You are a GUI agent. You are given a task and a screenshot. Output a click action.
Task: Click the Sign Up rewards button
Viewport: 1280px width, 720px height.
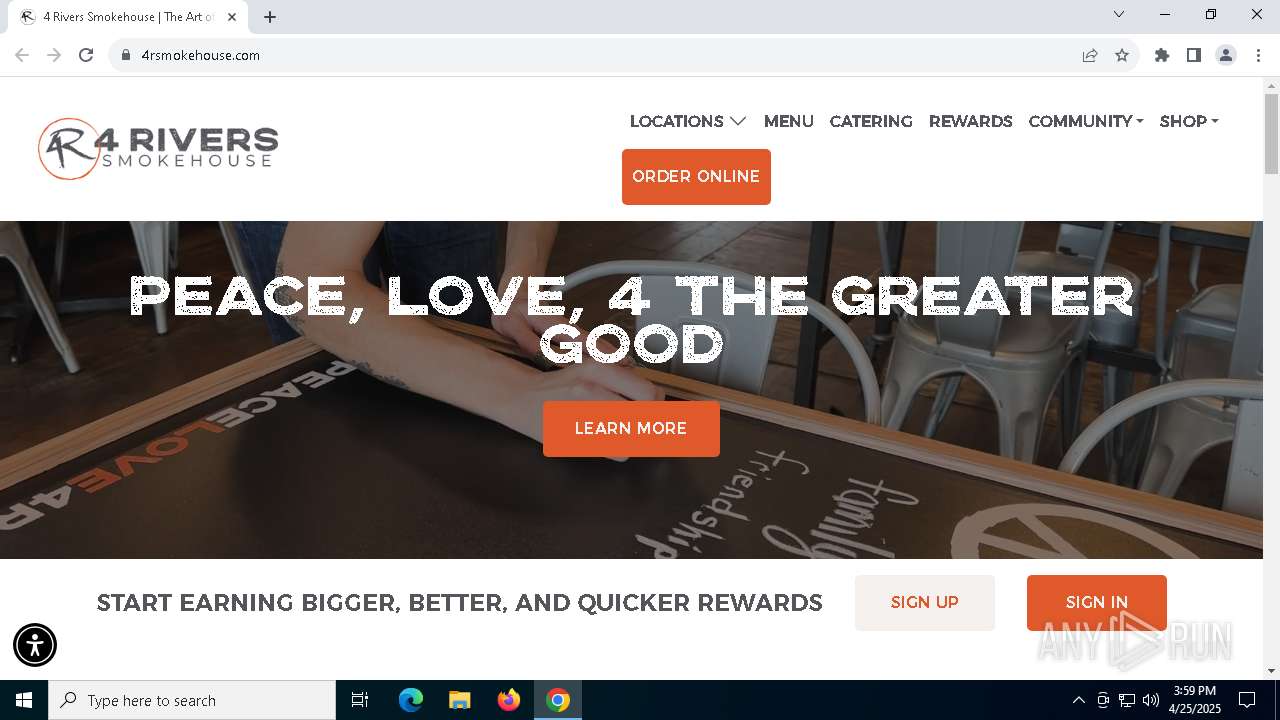click(925, 603)
